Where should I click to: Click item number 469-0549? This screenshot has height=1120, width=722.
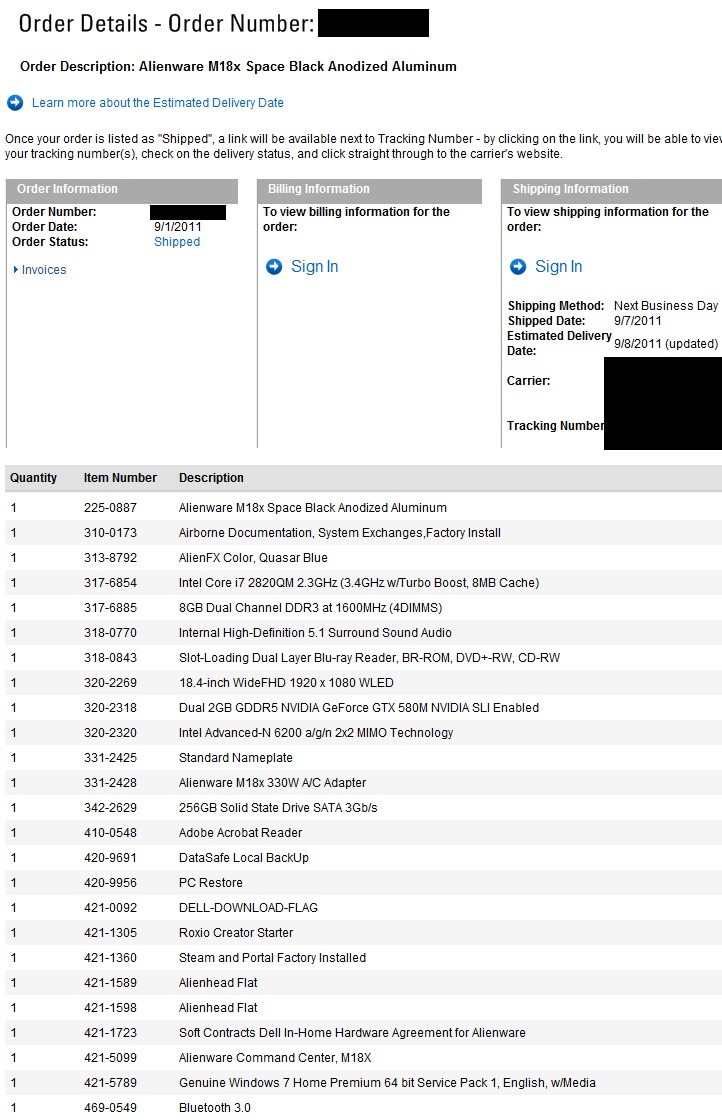point(110,1108)
